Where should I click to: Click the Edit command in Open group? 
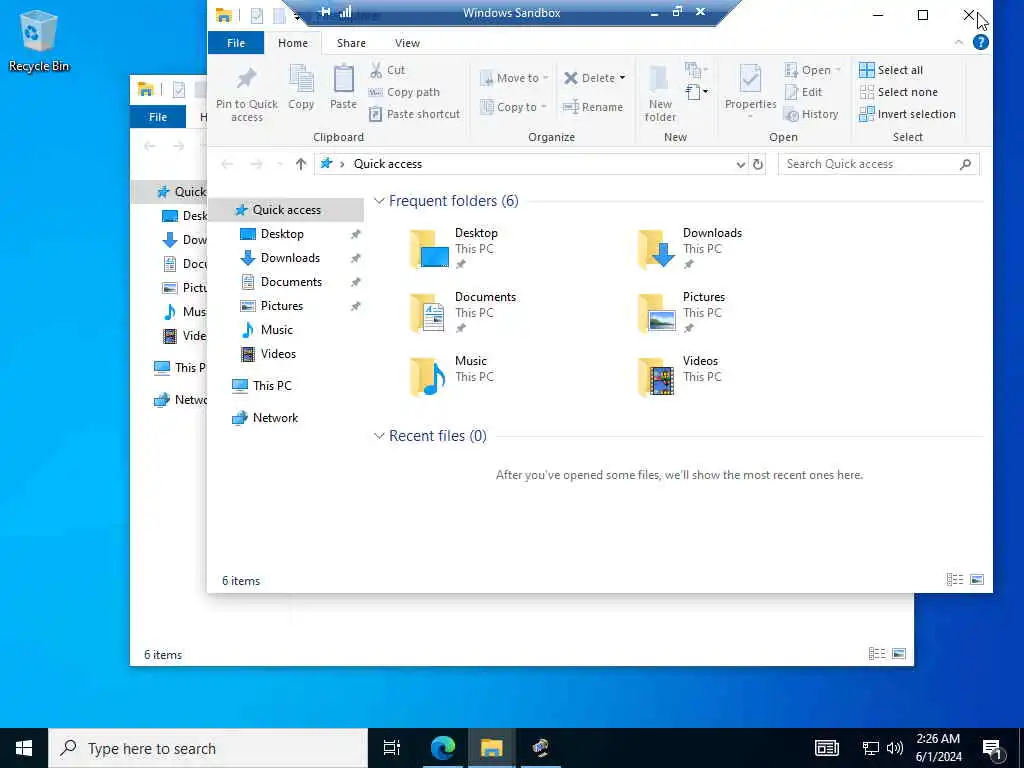[x=804, y=92]
